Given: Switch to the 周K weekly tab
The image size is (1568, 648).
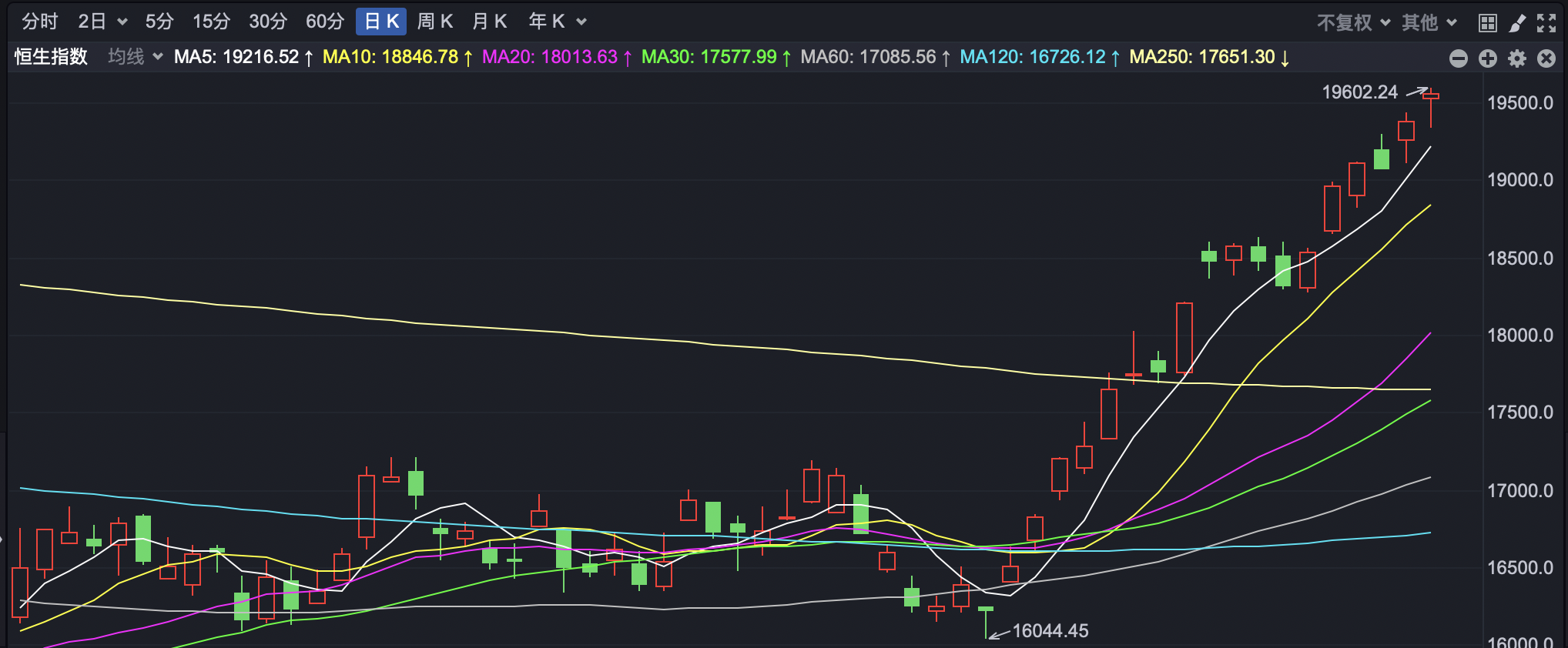Looking at the screenshot, I should click(434, 22).
